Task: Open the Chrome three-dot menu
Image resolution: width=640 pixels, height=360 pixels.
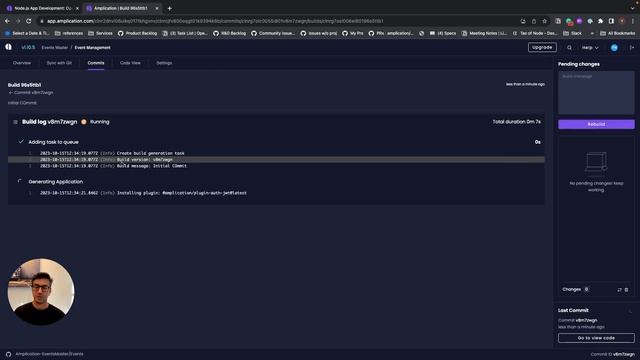Action: click(x=633, y=21)
